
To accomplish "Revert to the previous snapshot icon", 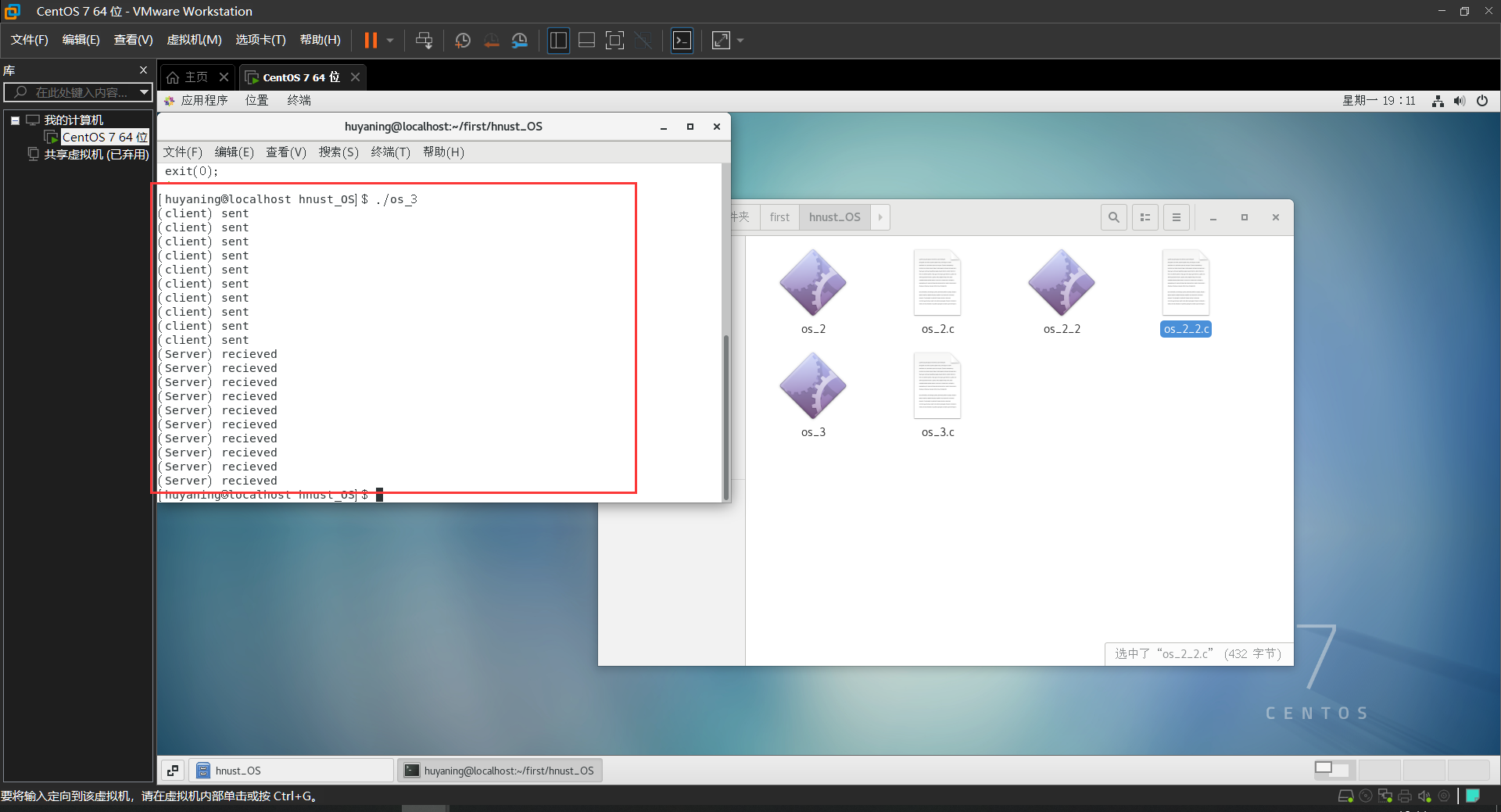I will (x=492, y=41).
